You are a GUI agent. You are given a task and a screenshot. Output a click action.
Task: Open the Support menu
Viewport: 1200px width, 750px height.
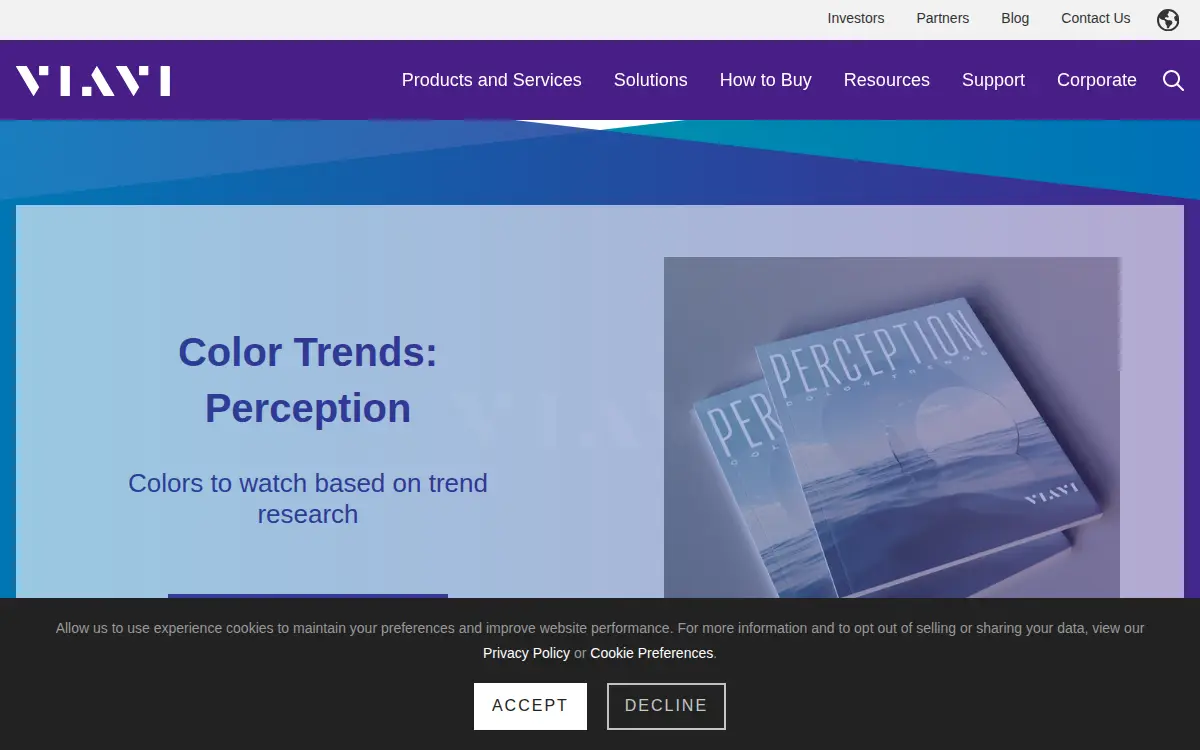pos(993,80)
